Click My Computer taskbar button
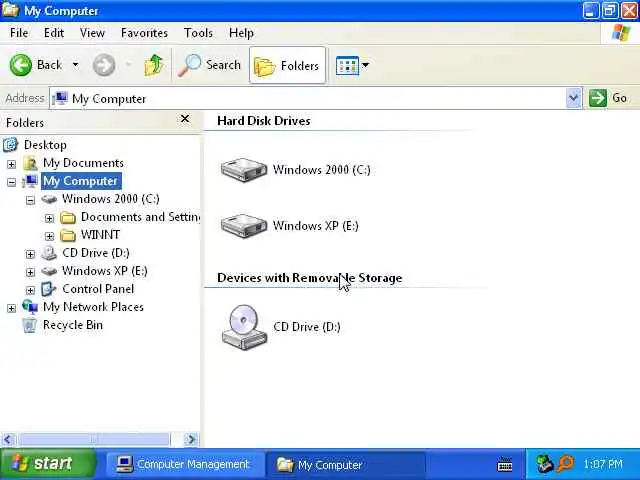Screen dimensions: 640x480 click(345, 464)
